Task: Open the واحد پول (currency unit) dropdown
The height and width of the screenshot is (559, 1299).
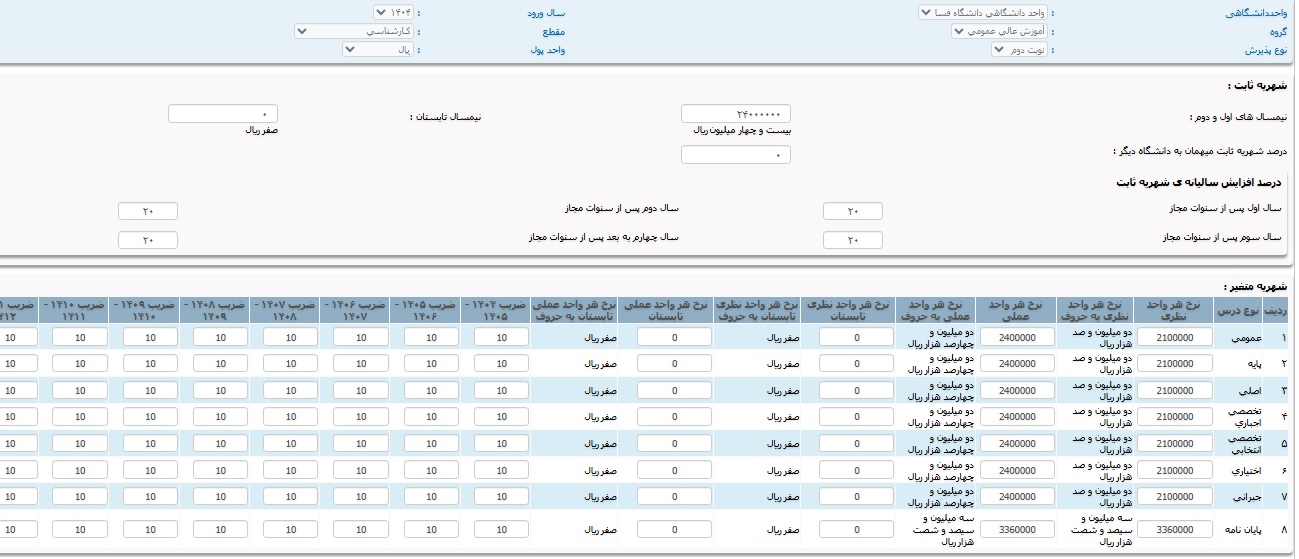Action: [377, 49]
